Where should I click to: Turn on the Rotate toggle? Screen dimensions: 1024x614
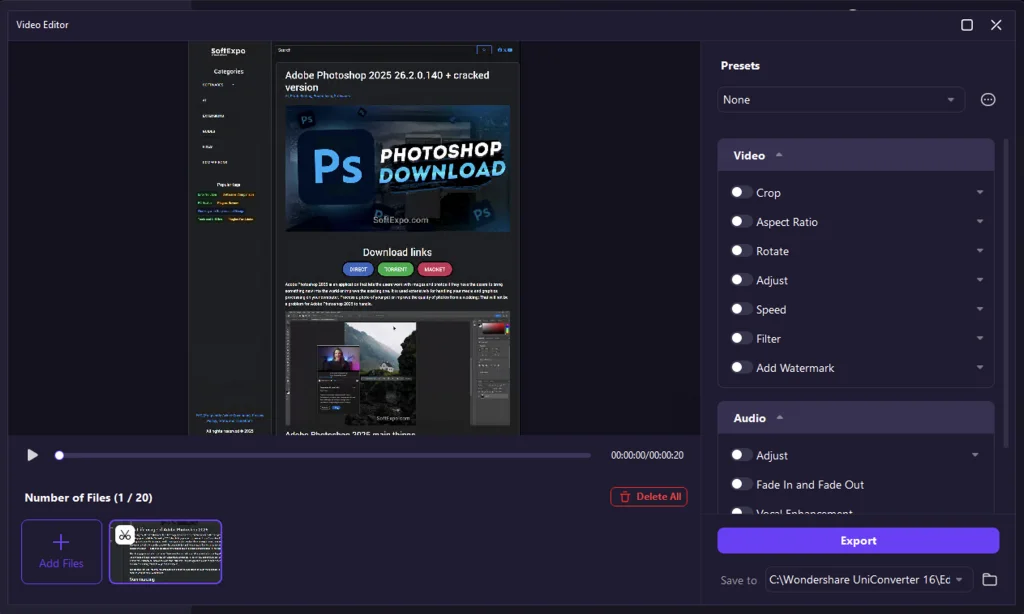[x=741, y=251]
